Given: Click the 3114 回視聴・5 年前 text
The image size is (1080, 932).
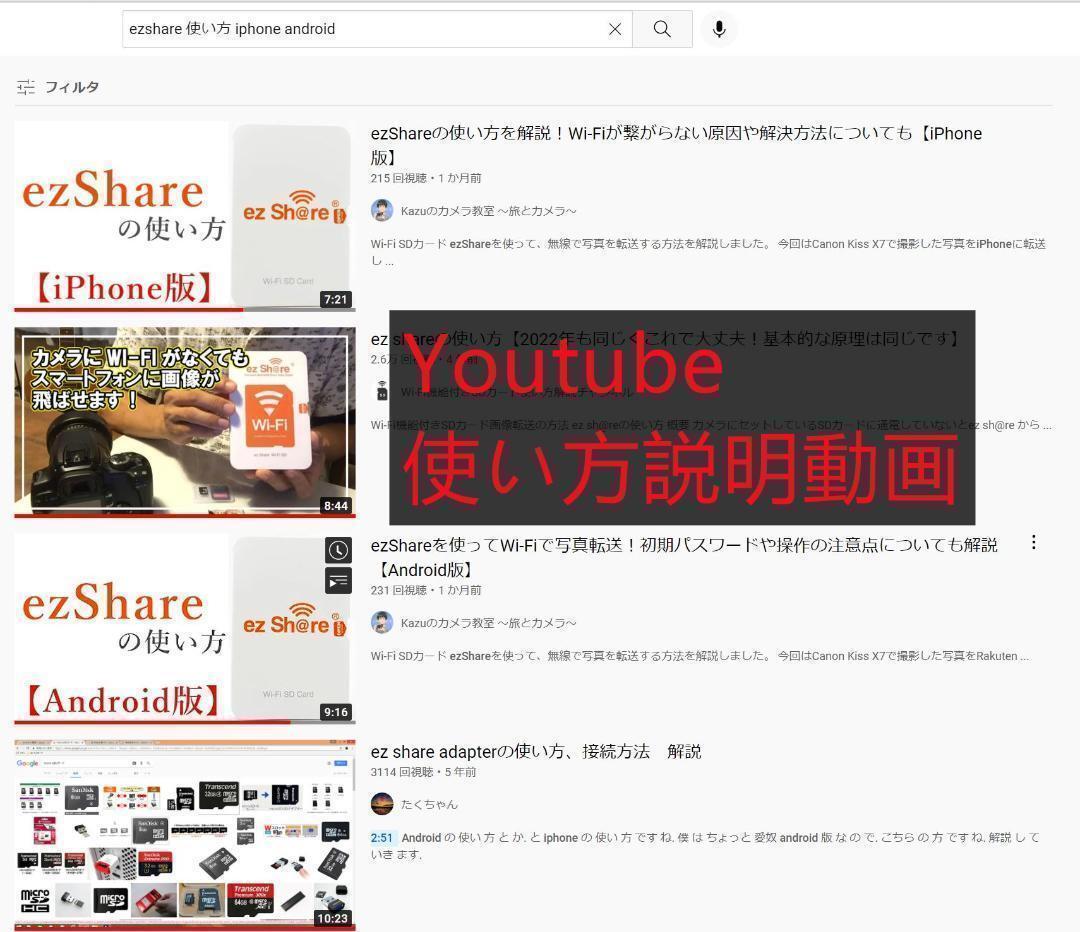Looking at the screenshot, I should click(423, 772).
